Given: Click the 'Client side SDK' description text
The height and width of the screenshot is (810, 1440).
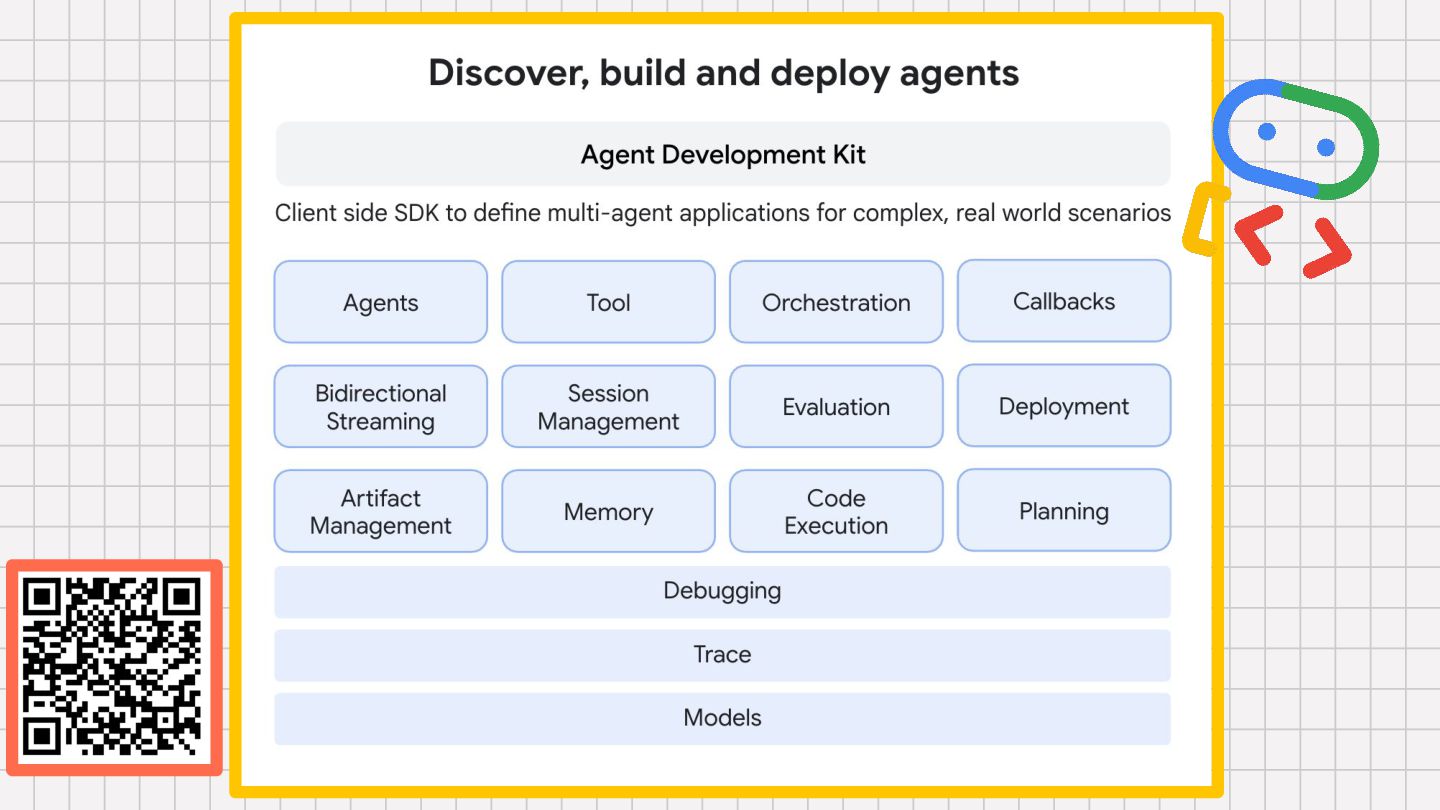Looking at the screenshot, I should pyautogui.click(x=723, y=213).
